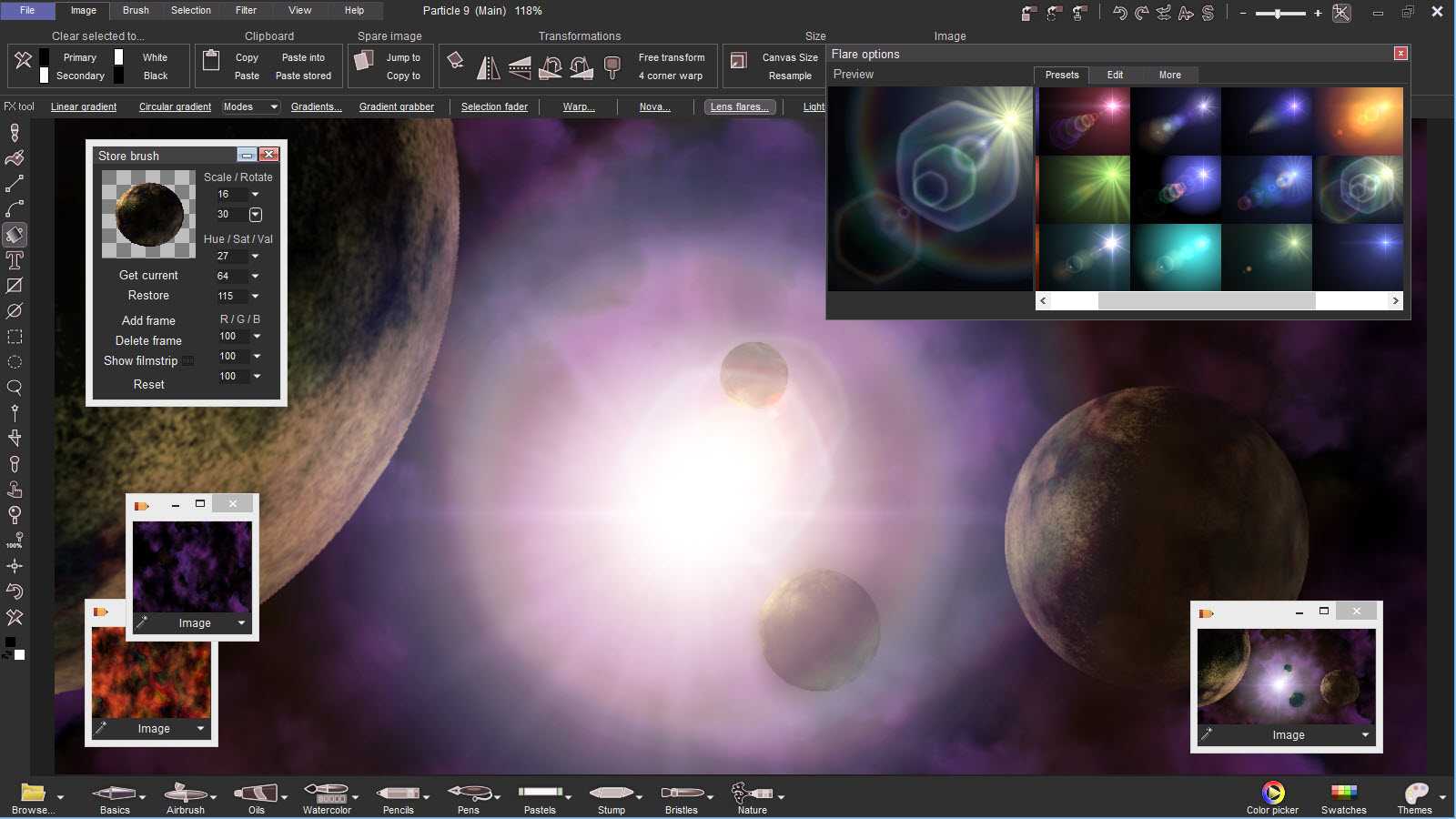This screenshot has height=819, width=1456.
Task: Click the clipboard icon in Clipboard group
Action: pos(211,61)
